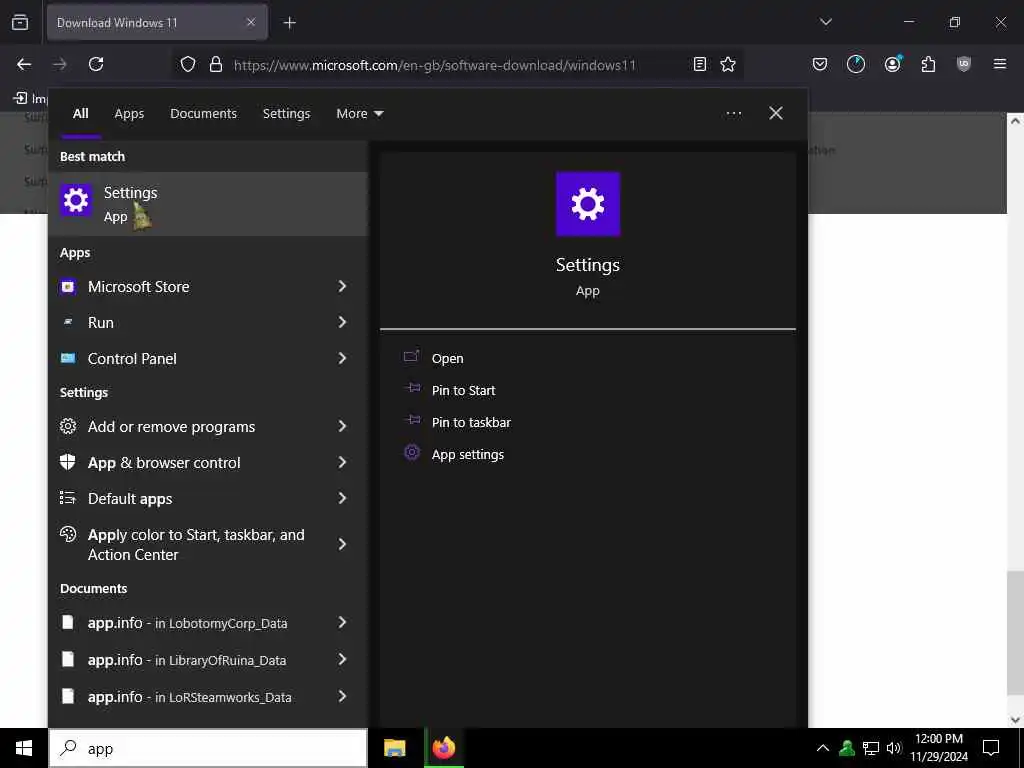
Task: Toggle reader view icon
Action: click(699, 64)
